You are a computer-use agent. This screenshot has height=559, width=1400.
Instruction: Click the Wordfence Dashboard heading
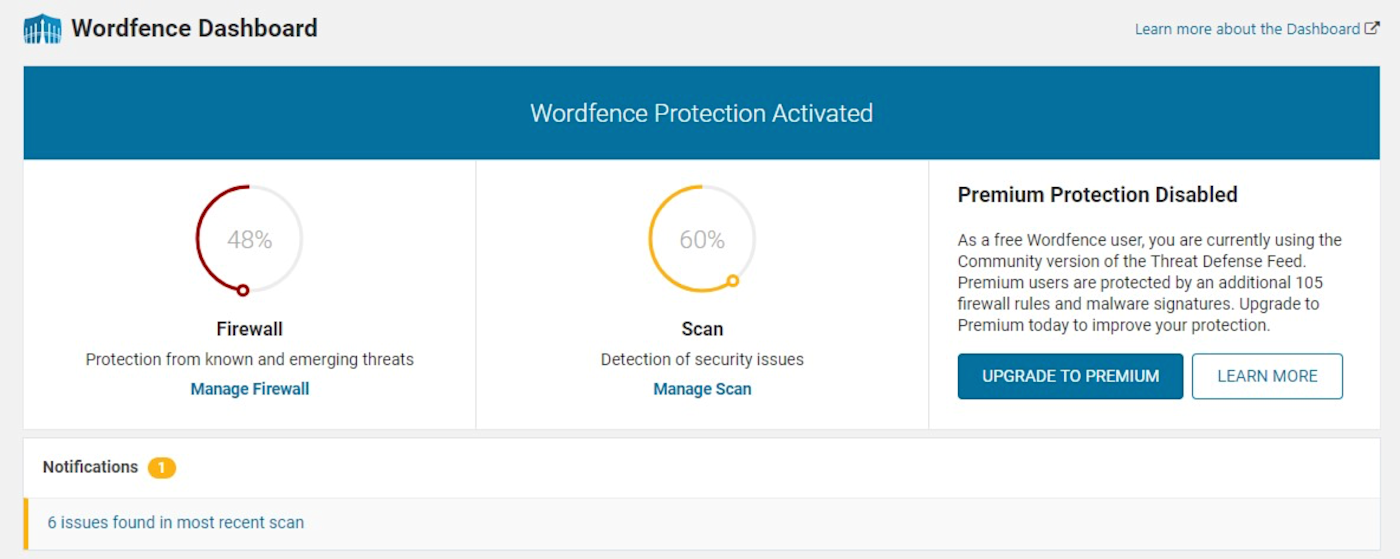pyautogui.click(x=194, y=28)
